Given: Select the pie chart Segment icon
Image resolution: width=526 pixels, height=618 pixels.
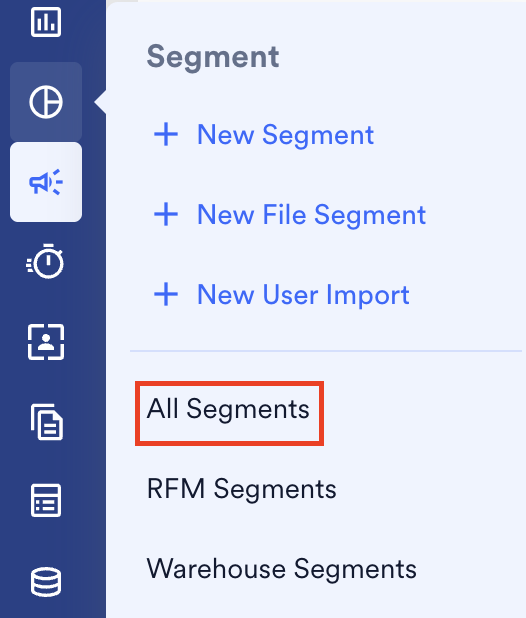Looking at the screenshot, I should (46, 102).
